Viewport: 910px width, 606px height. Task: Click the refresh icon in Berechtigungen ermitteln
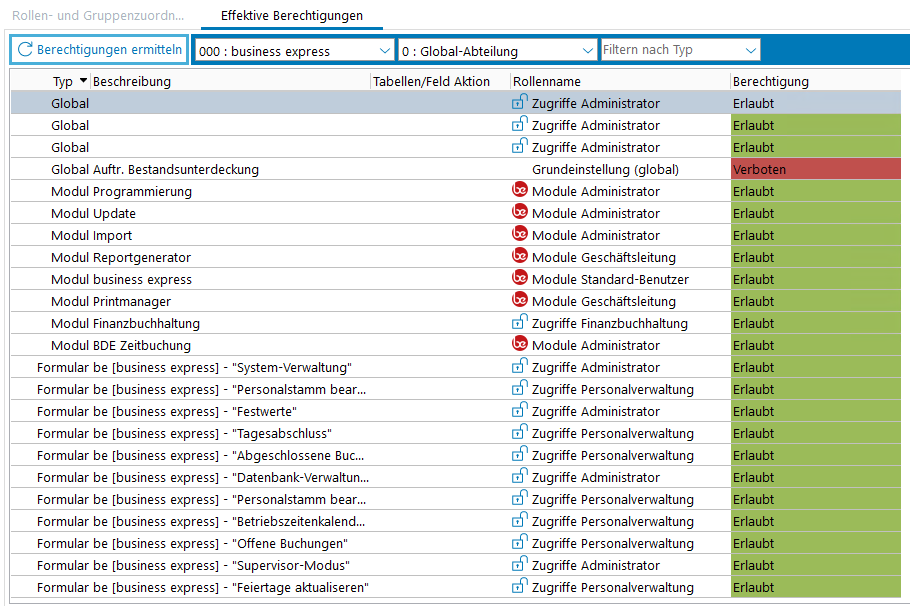pos(25,50)
